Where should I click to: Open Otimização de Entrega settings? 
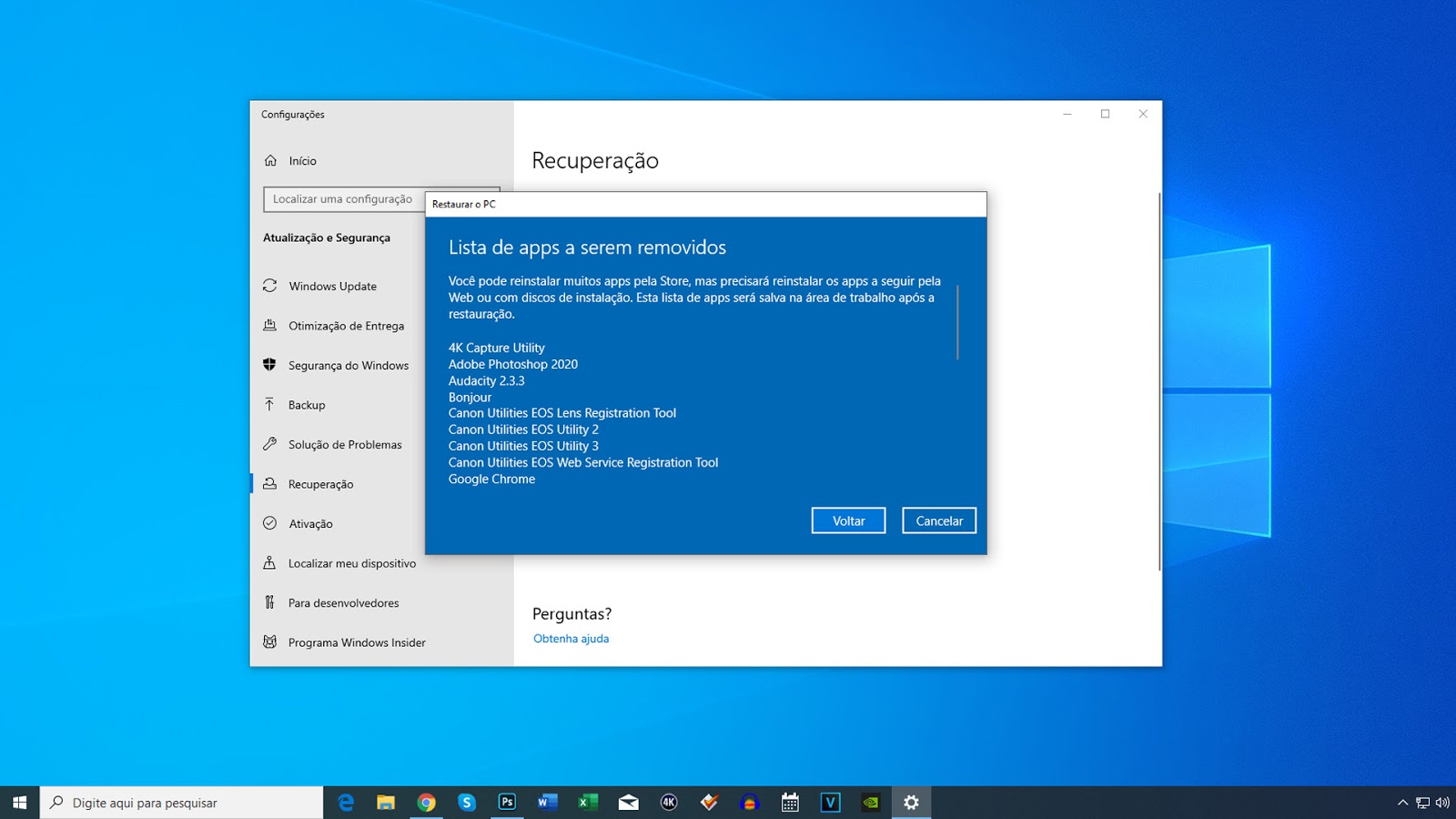[345, 326]
